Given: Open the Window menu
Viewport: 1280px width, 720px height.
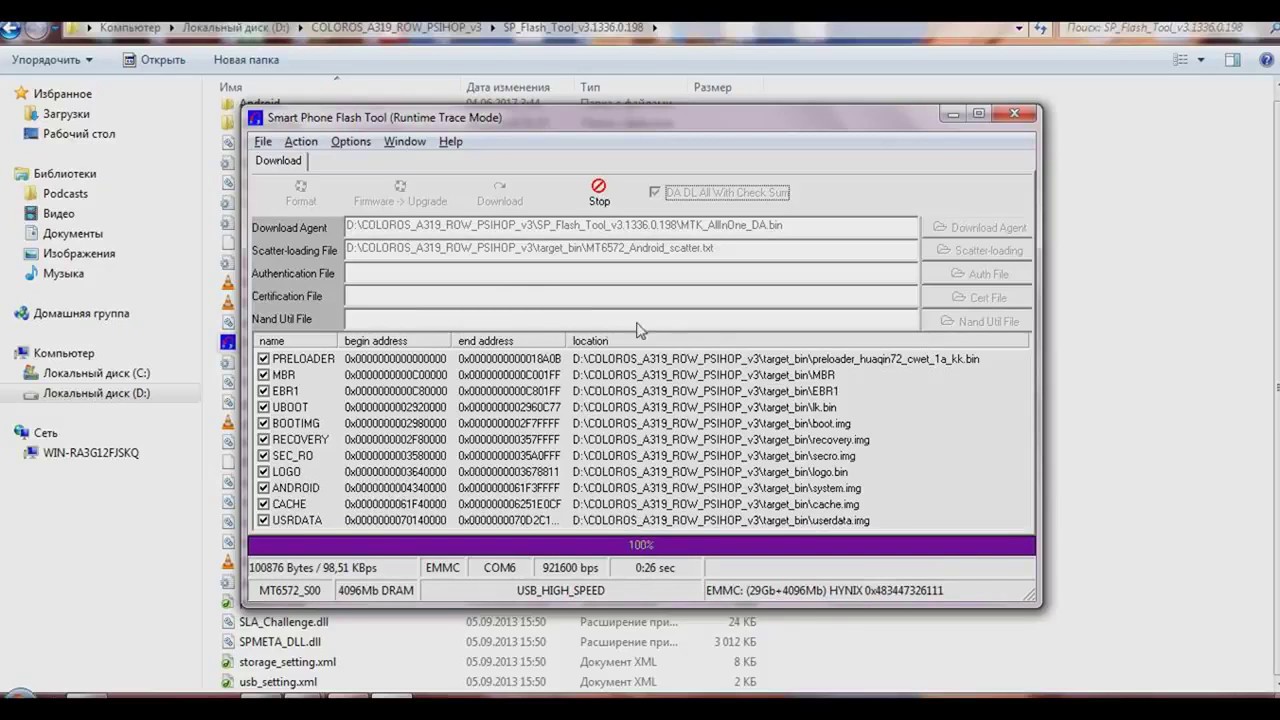Looking at the screenshot, I should pyautogui.click(x=404, y=142).
